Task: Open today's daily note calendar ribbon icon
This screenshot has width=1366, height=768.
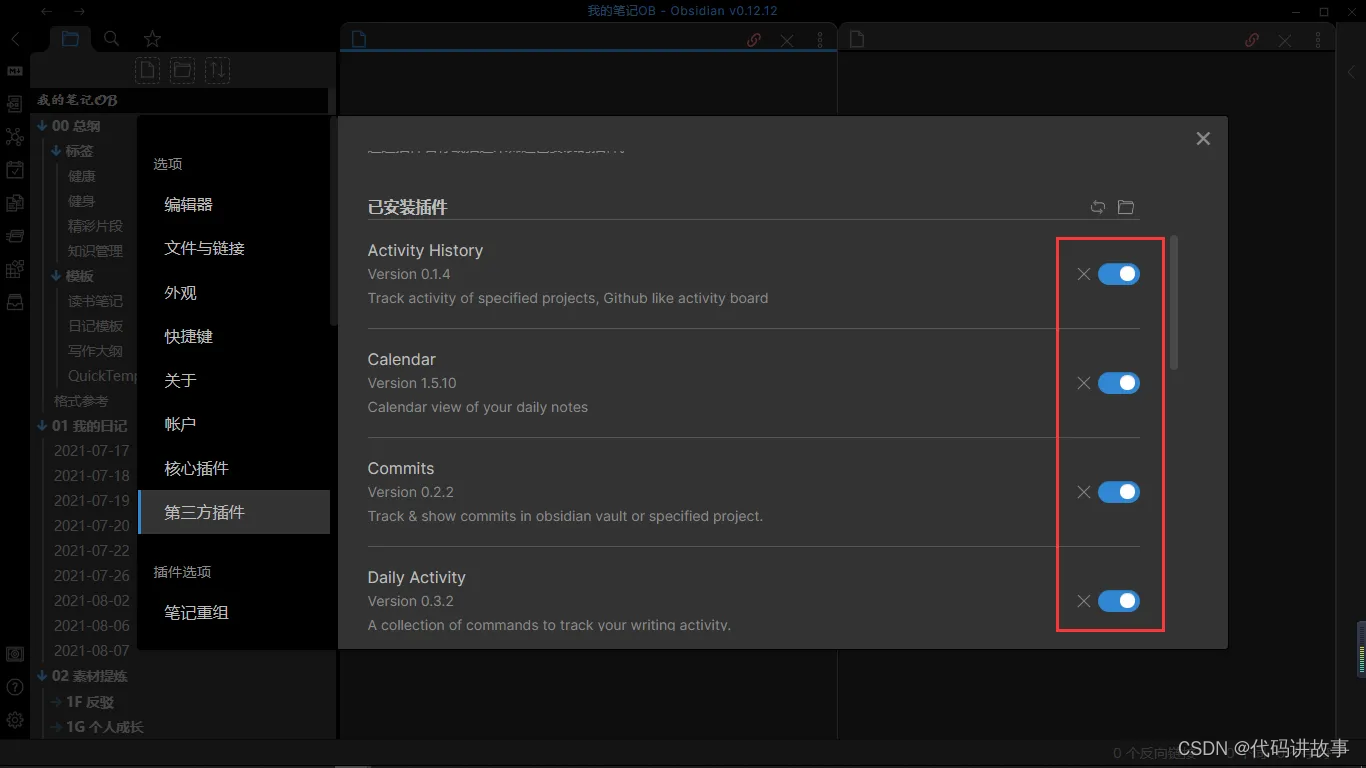Action: 15,170
